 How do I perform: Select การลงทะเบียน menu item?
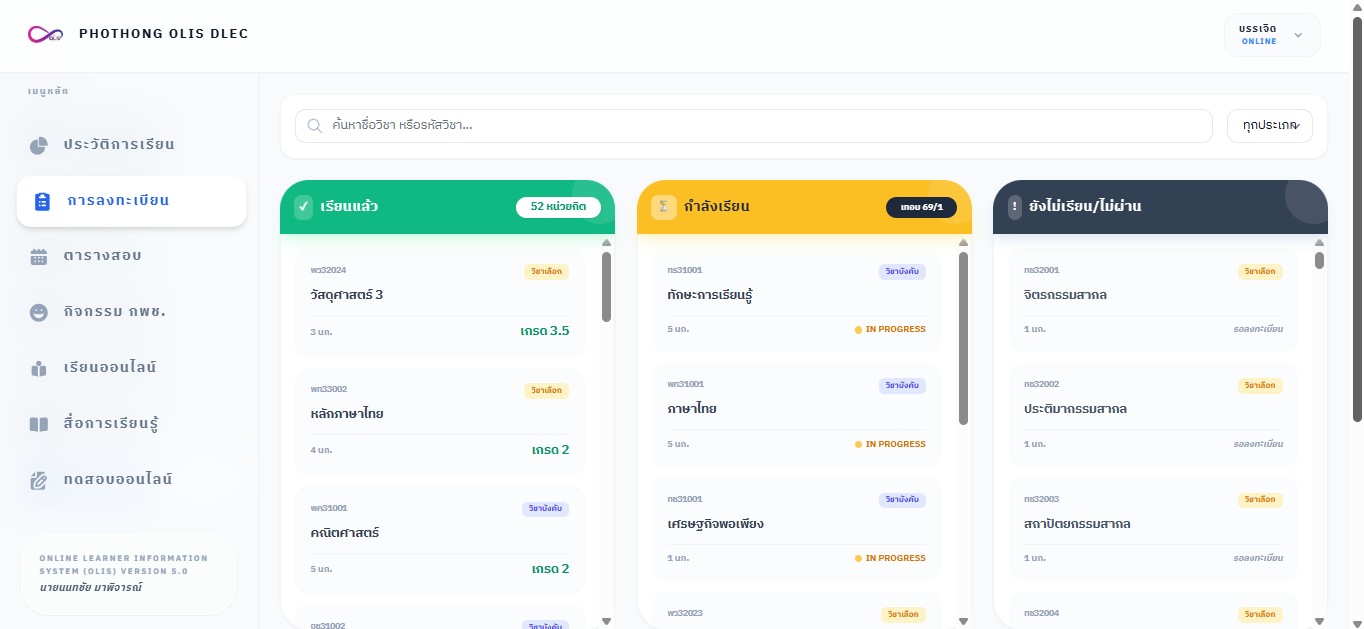point(131,201)
